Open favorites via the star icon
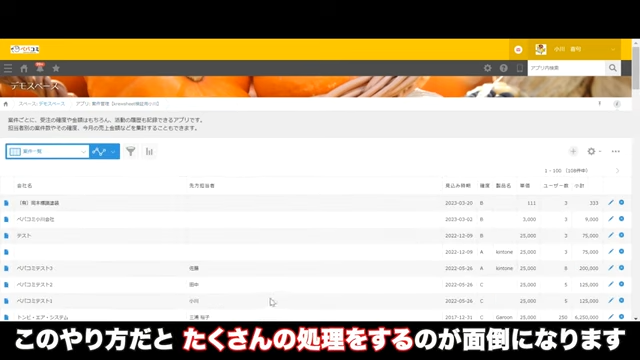This screenshot has width=640, height=360. 56,68
